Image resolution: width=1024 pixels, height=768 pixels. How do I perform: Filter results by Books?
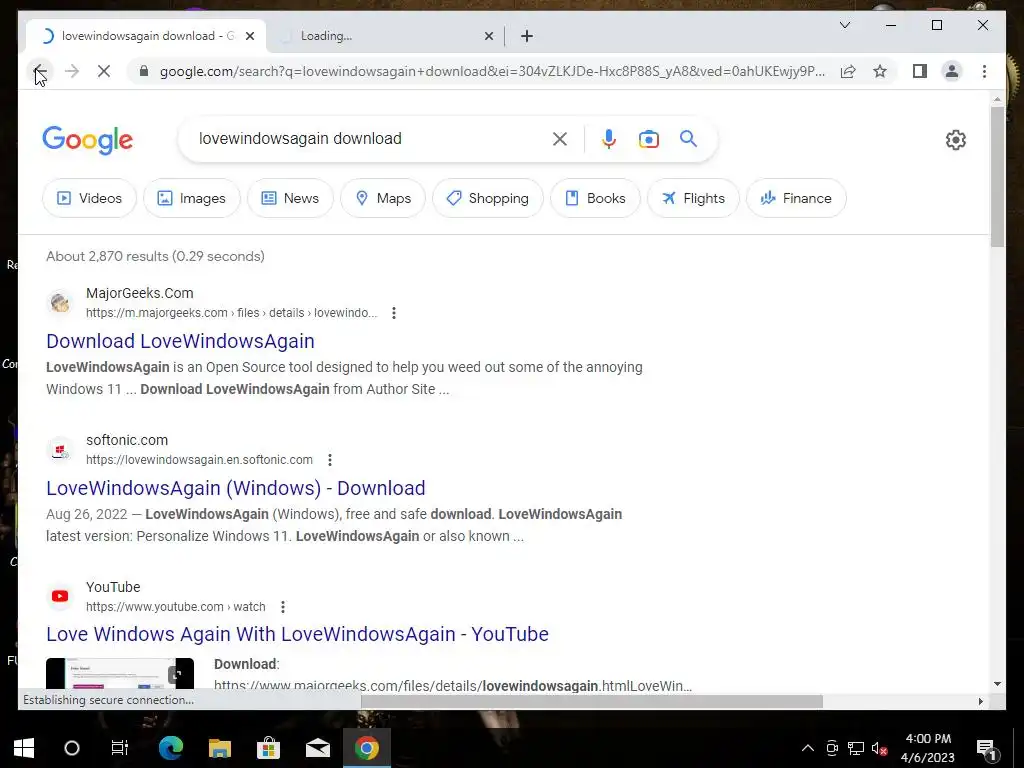coord(595,198)
